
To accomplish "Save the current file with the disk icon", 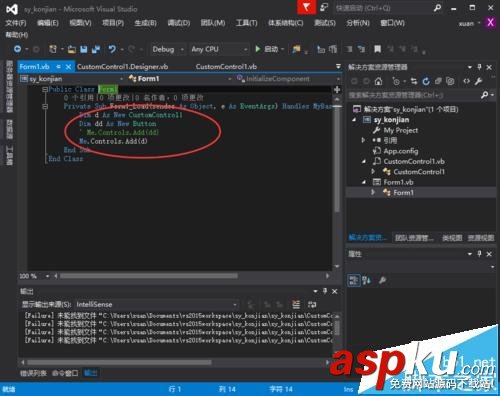I will pyautogui.click(x=84, y=50).
